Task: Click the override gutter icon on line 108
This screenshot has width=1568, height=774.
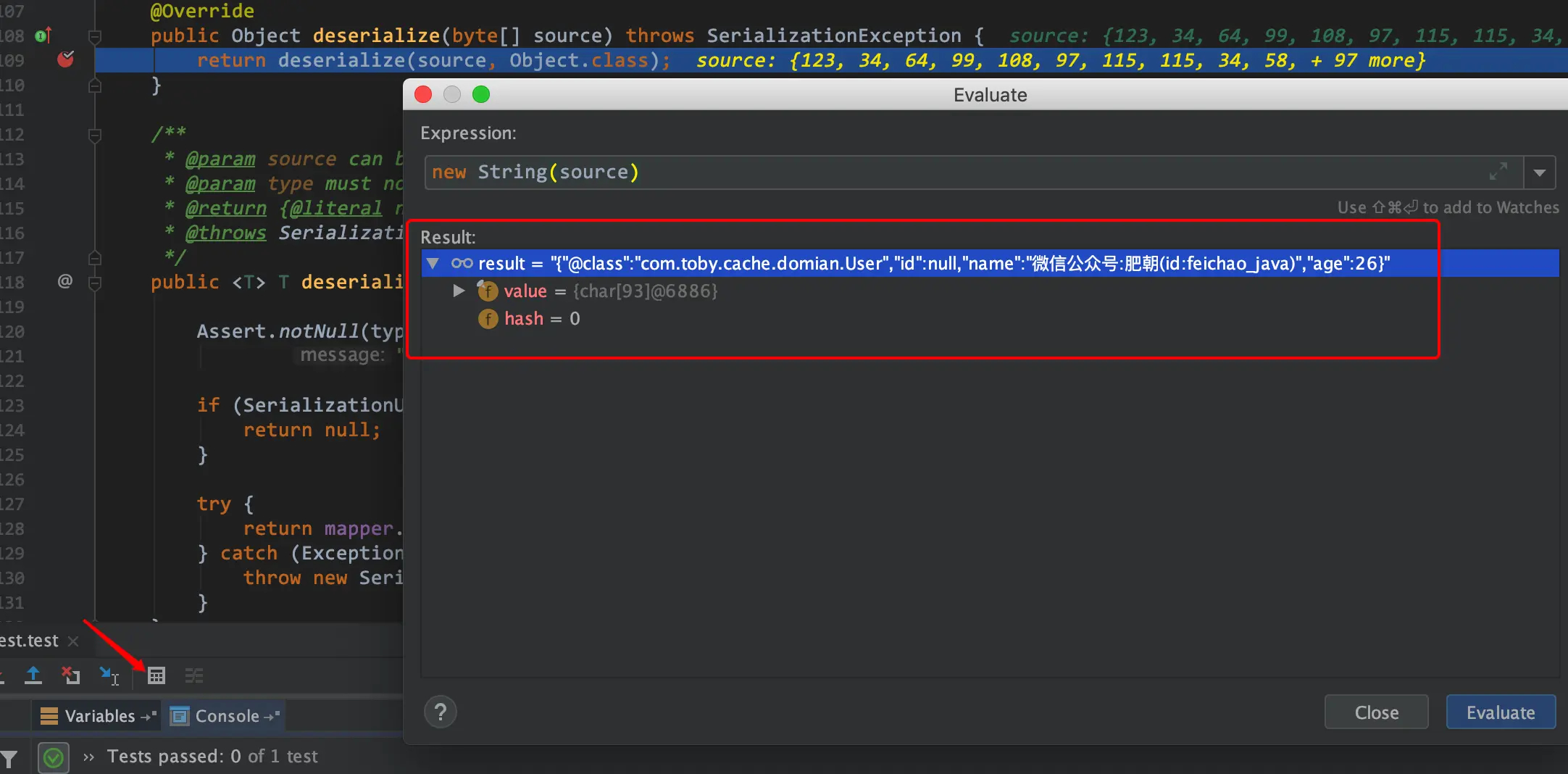Action: [x=43, y=35]
